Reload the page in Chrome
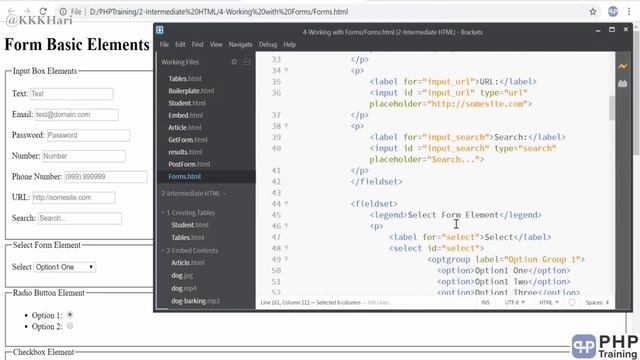Image resolution: width=640 pixels, height=360 pixels. tap(43, 11)
